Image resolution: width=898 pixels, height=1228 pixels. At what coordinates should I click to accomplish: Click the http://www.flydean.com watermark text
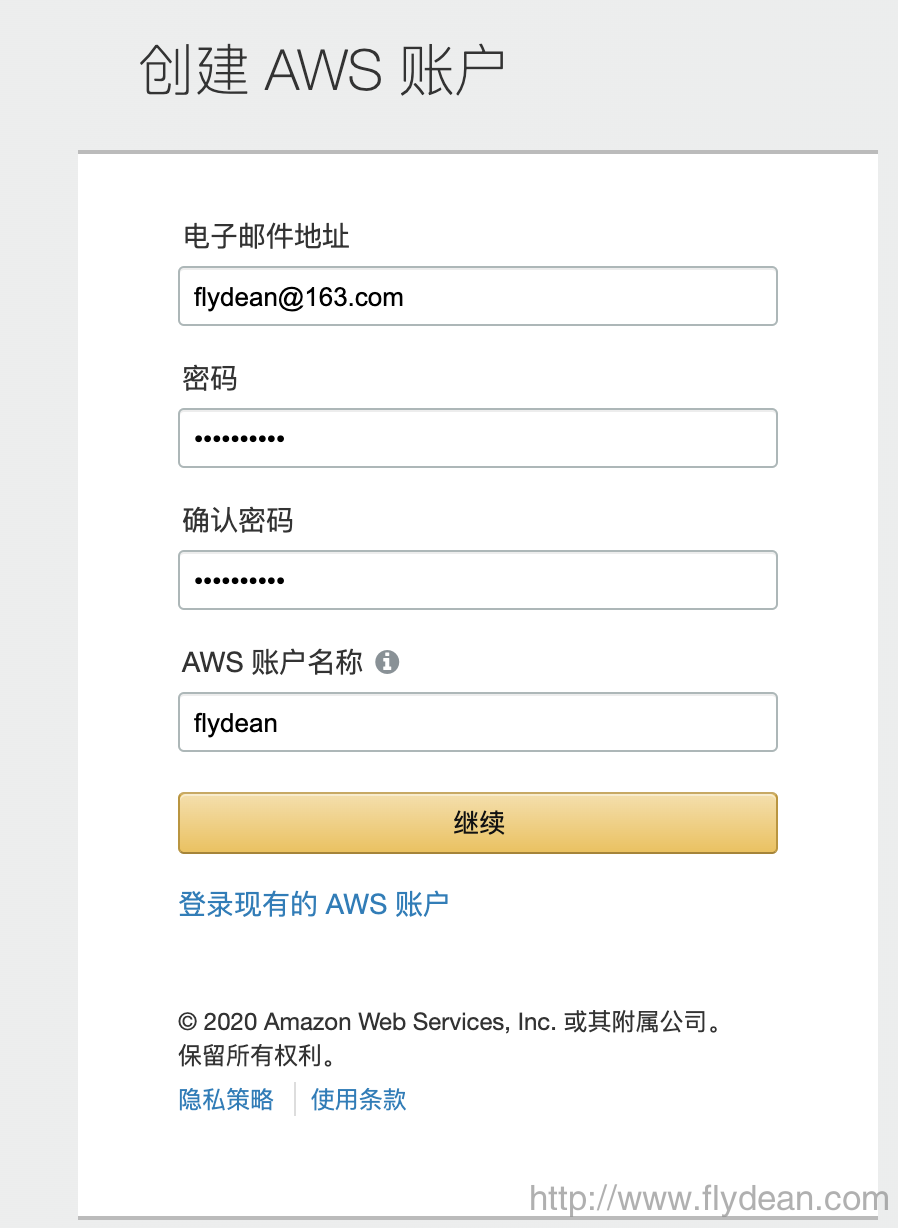pyautogui.click(x=708, y=1199)
